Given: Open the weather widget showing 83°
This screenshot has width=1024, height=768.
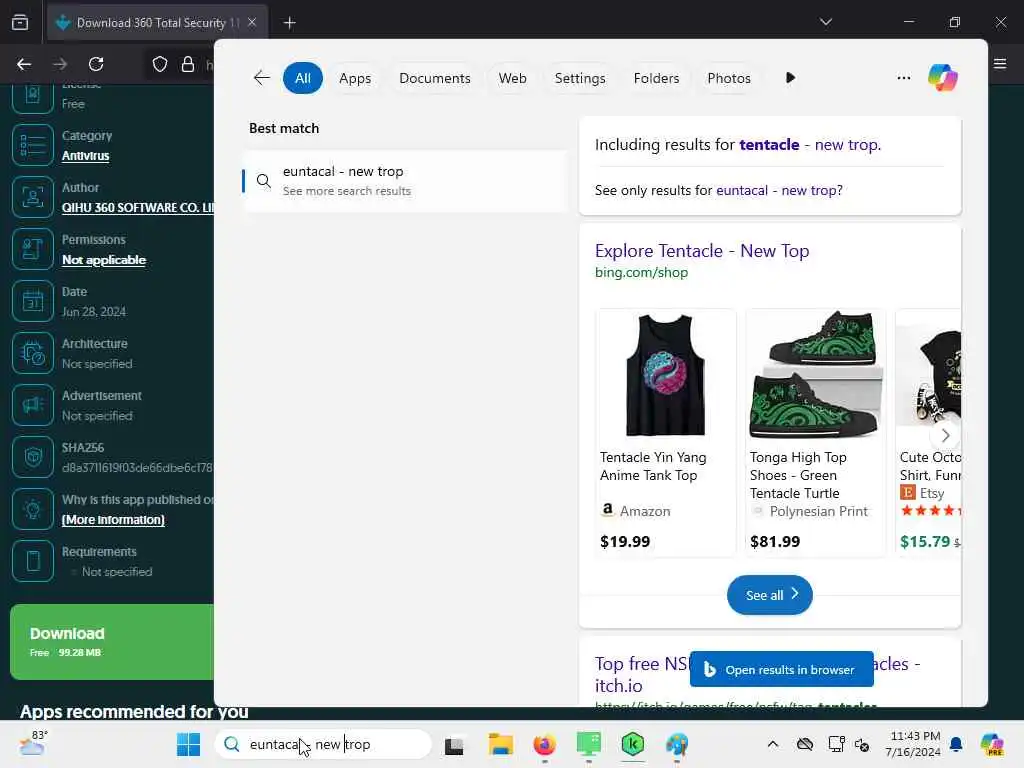Looking at the screenshot, I should tap(33, 743).
